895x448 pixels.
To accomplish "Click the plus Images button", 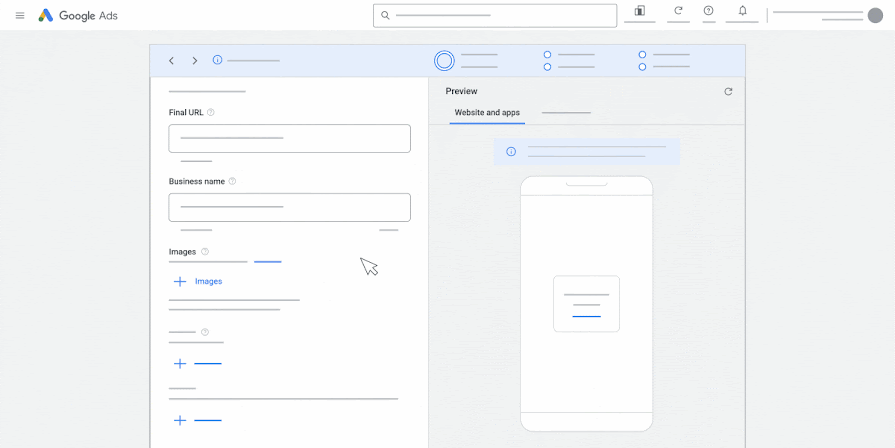I will (198, 281).
